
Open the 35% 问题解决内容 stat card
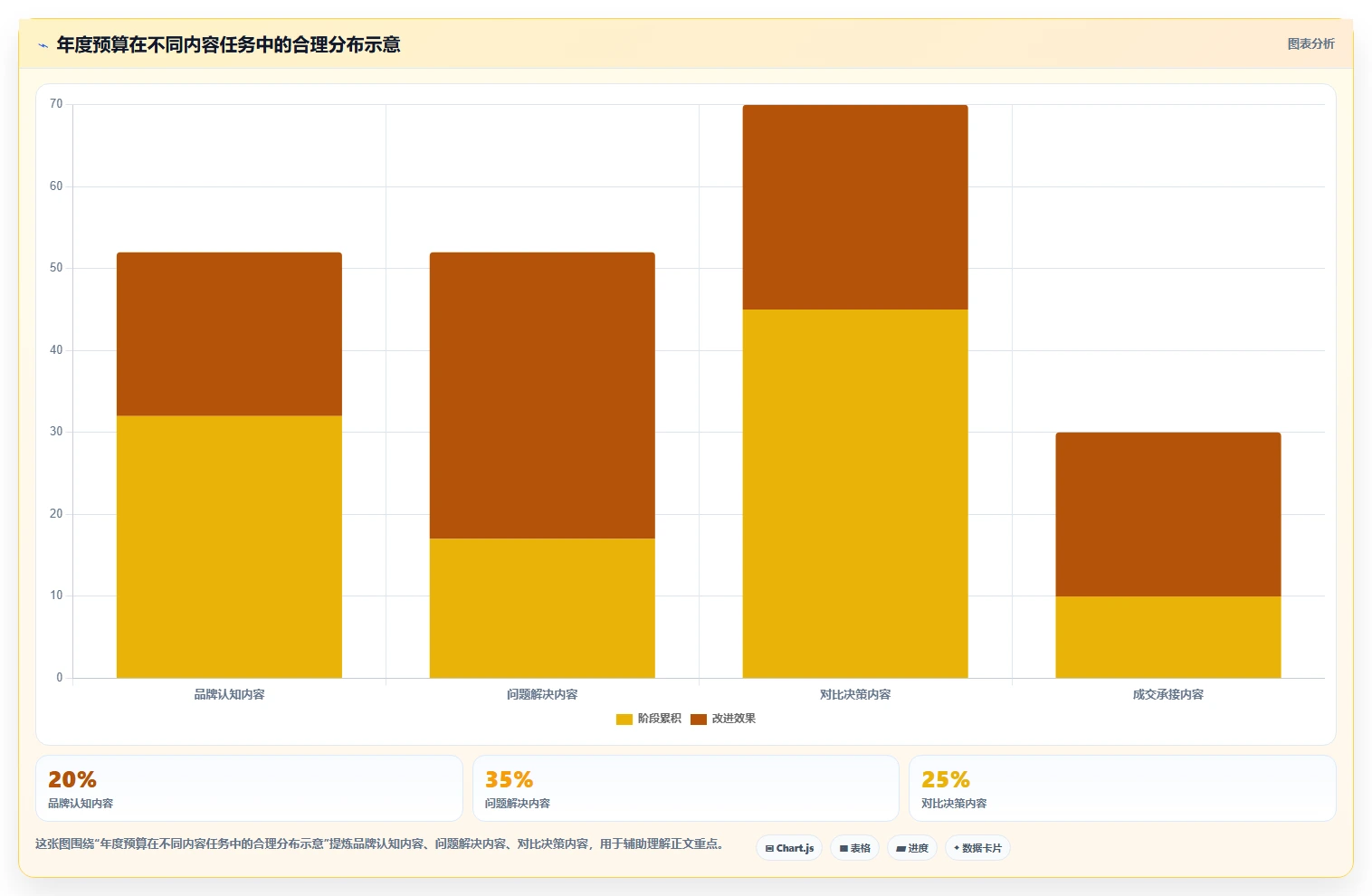pos(686,788)
